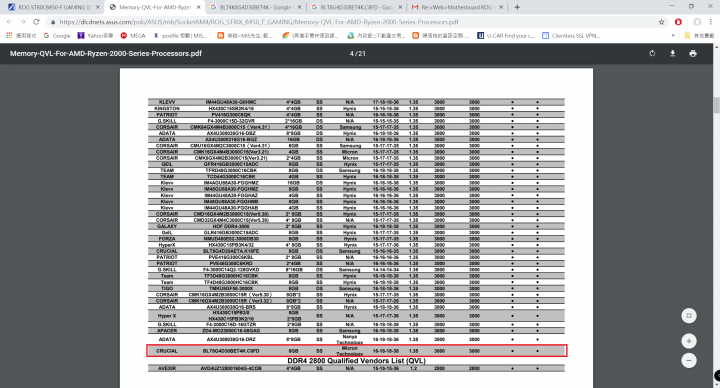Open the Google bookmark
The image size is (720, 388).
click(57, 35)
